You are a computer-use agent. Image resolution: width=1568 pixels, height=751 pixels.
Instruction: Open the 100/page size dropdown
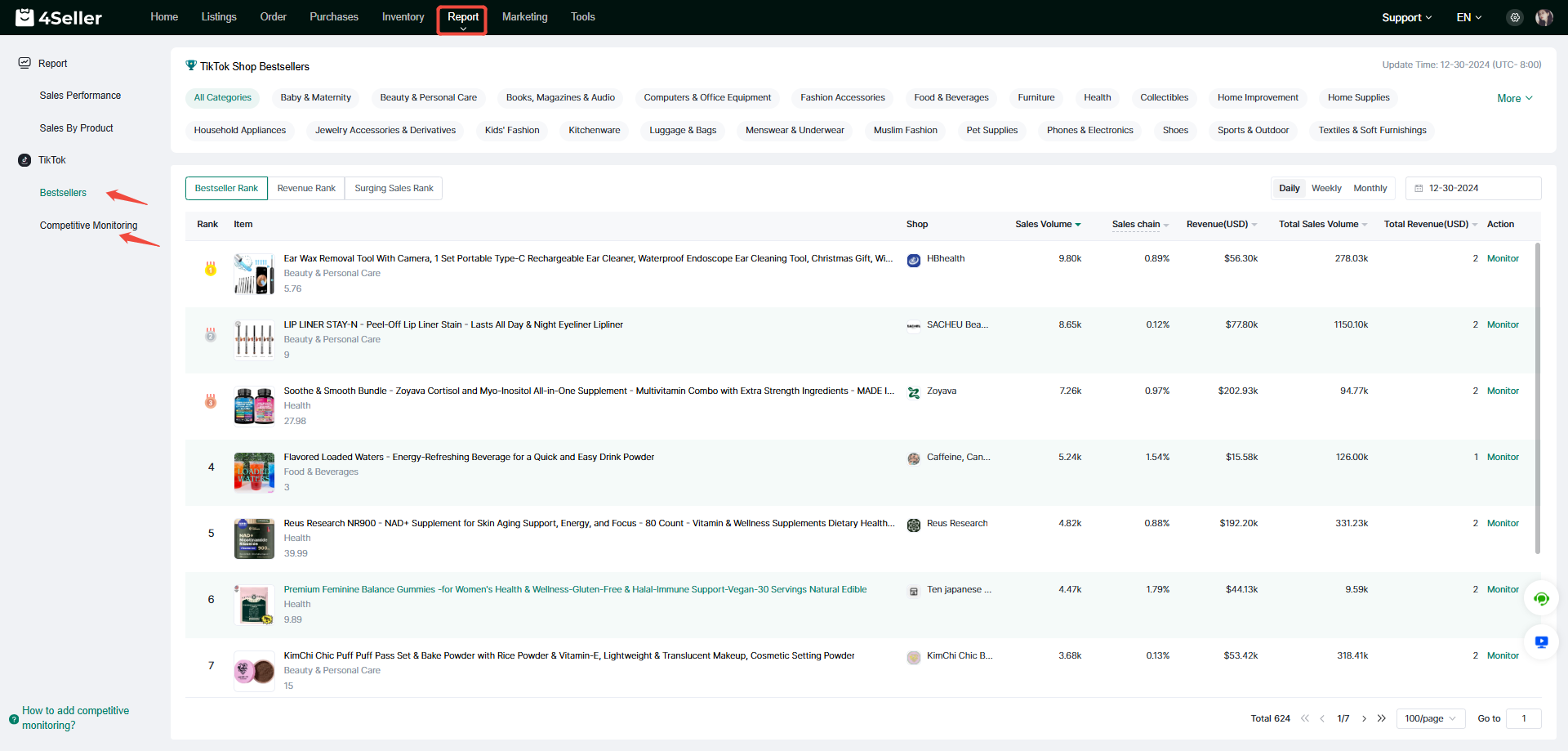[1431, 718]
